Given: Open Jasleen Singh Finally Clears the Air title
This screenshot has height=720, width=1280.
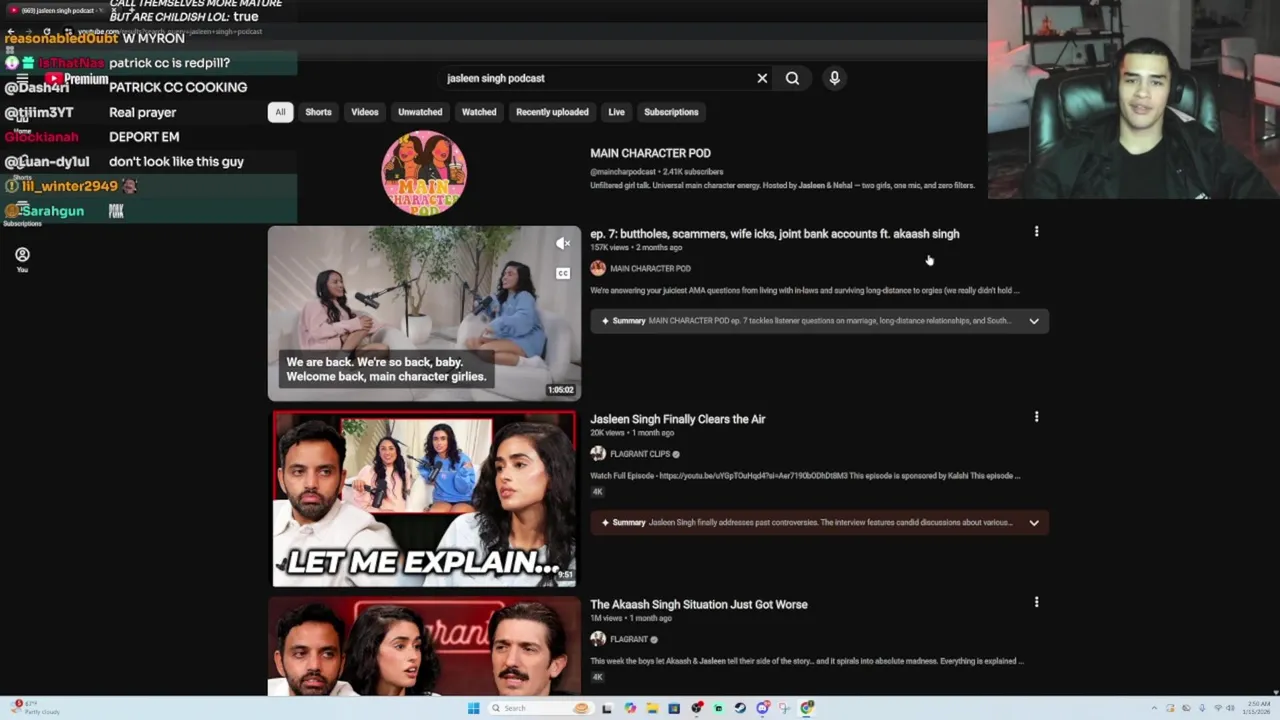Looking at the screenshot, I should (677, 419).
